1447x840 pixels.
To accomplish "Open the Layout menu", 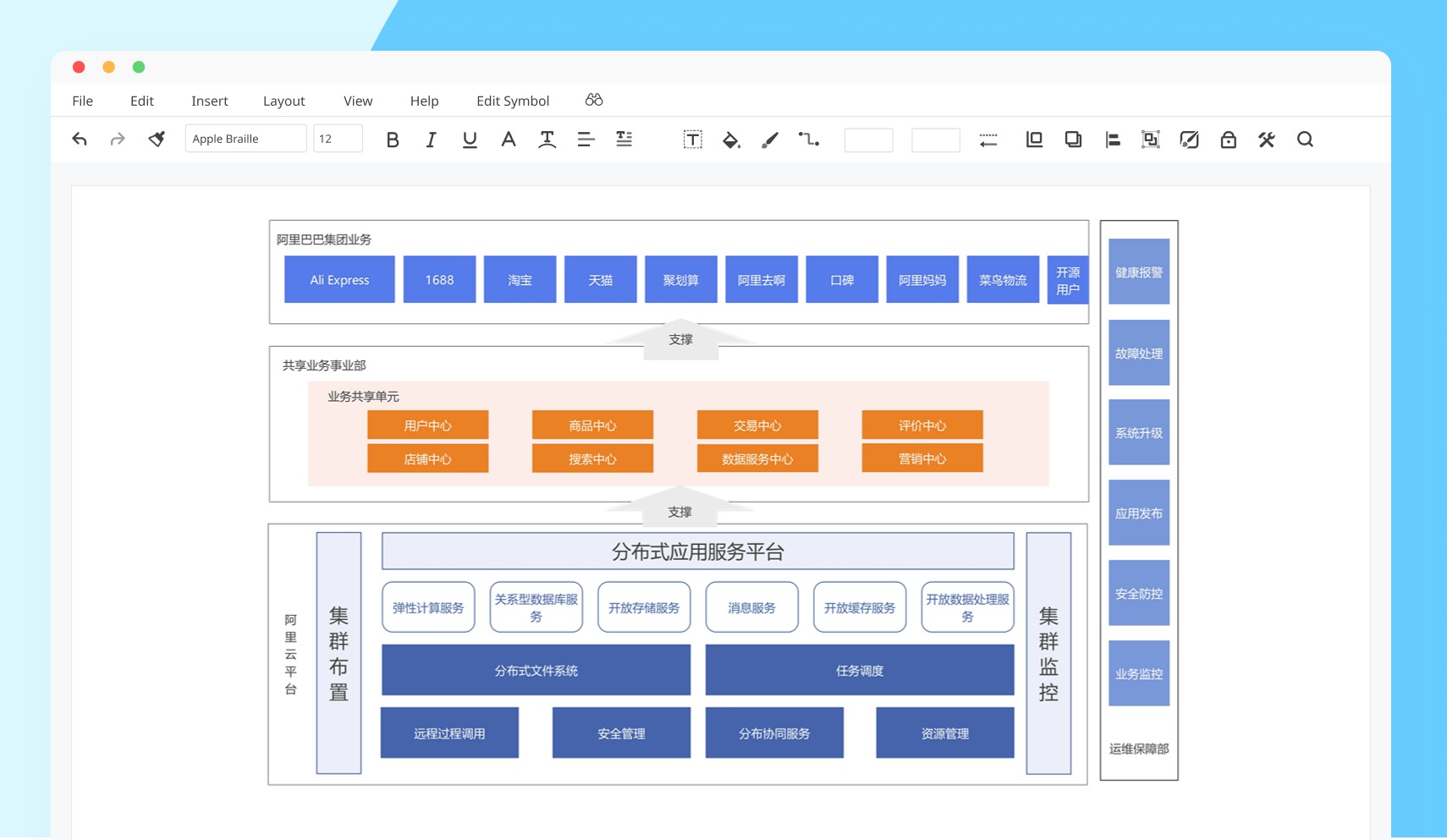I will [x=284, y=101].
